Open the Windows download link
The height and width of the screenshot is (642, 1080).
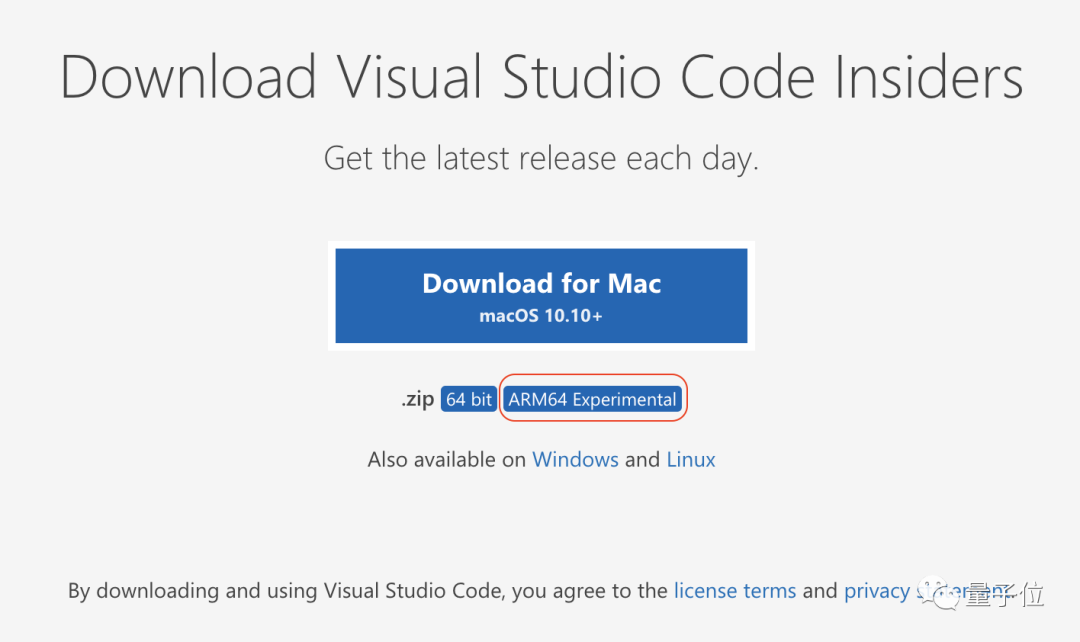(x=575, y=460)
